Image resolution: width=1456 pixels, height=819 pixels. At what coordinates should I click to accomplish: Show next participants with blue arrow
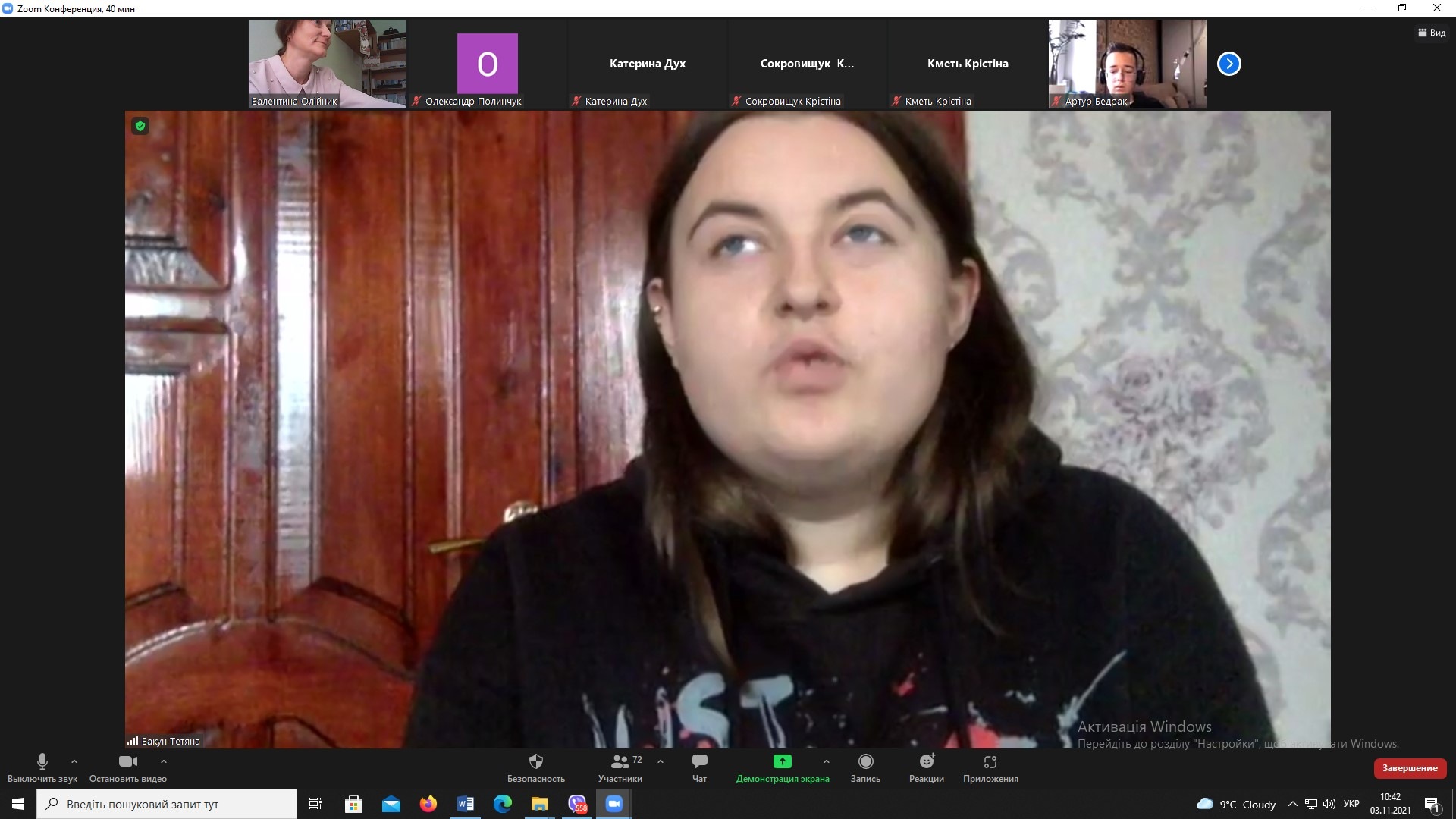[x=1228, y=64]
